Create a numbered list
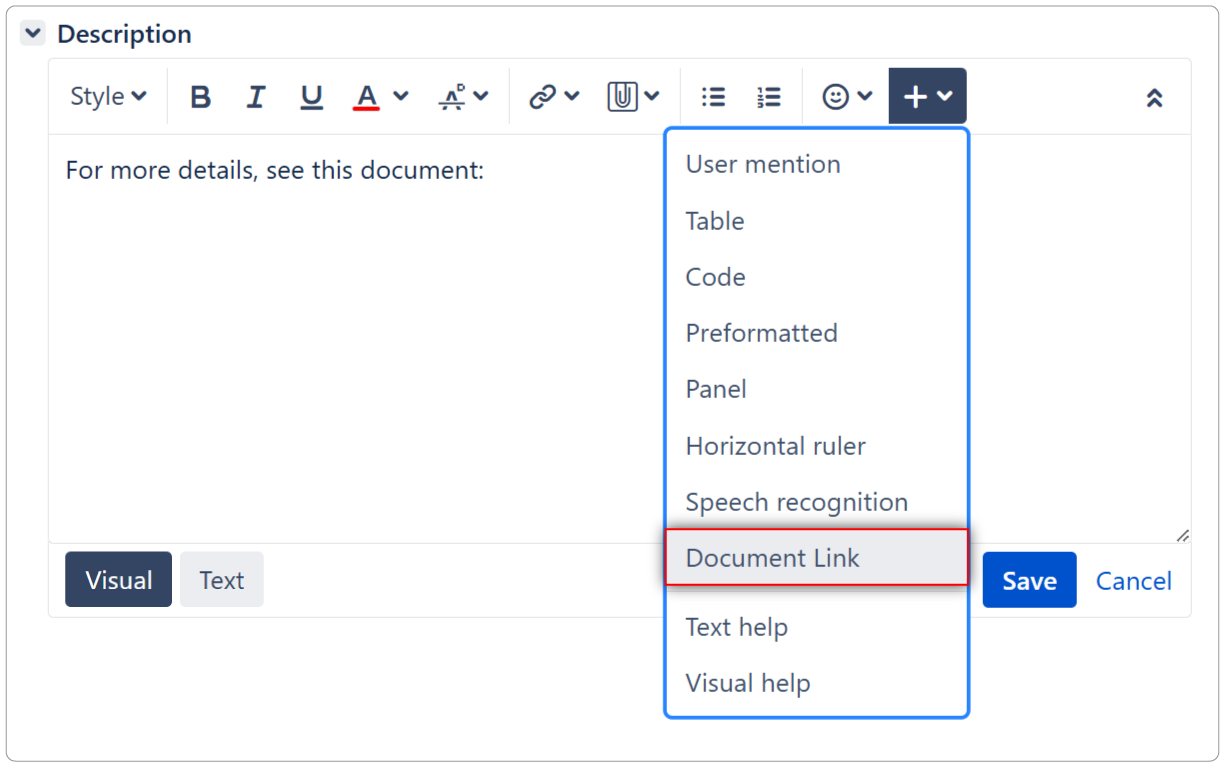The width and height of the screenshot is (1226, 771). [769, 95]
